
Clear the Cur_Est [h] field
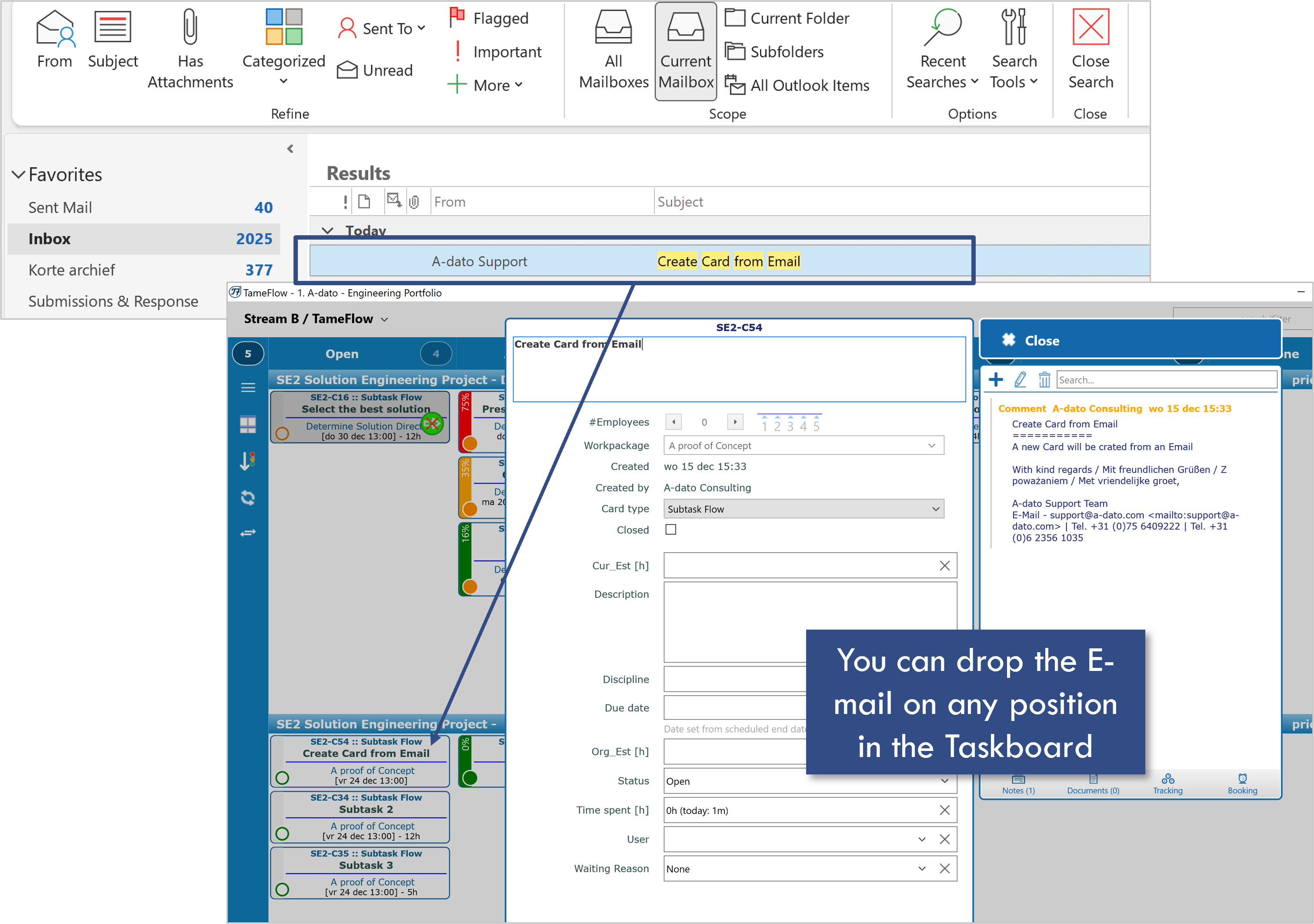click(x=944, y=566)
